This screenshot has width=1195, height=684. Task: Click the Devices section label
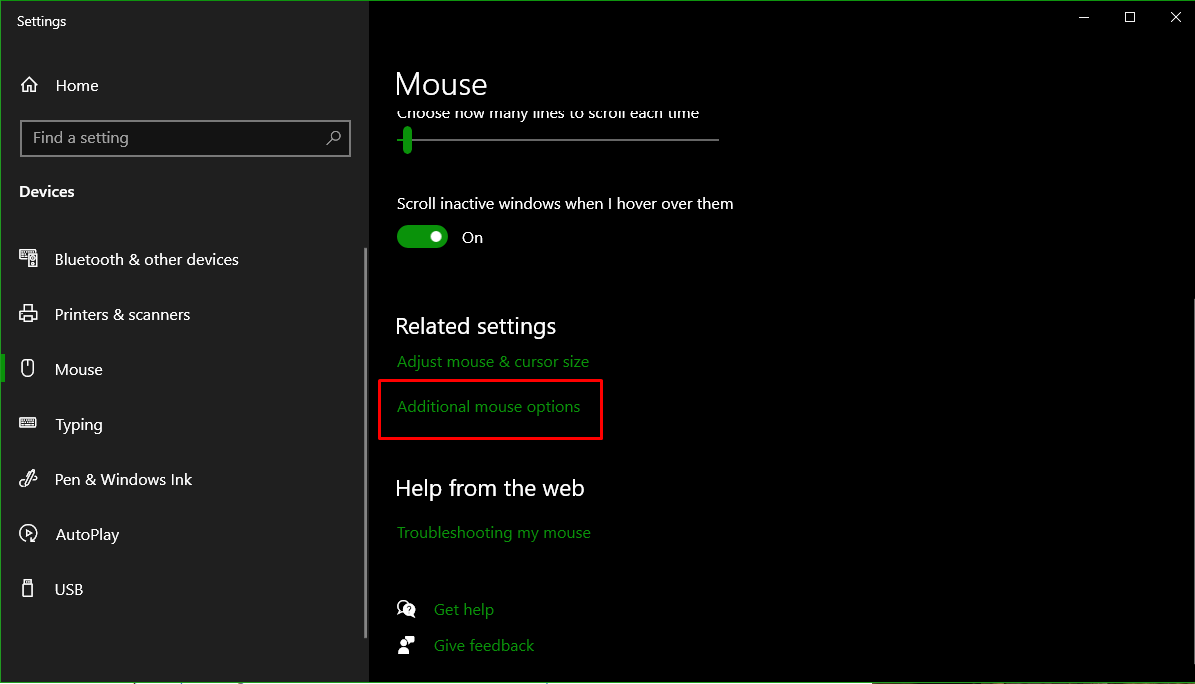(46, 191)
